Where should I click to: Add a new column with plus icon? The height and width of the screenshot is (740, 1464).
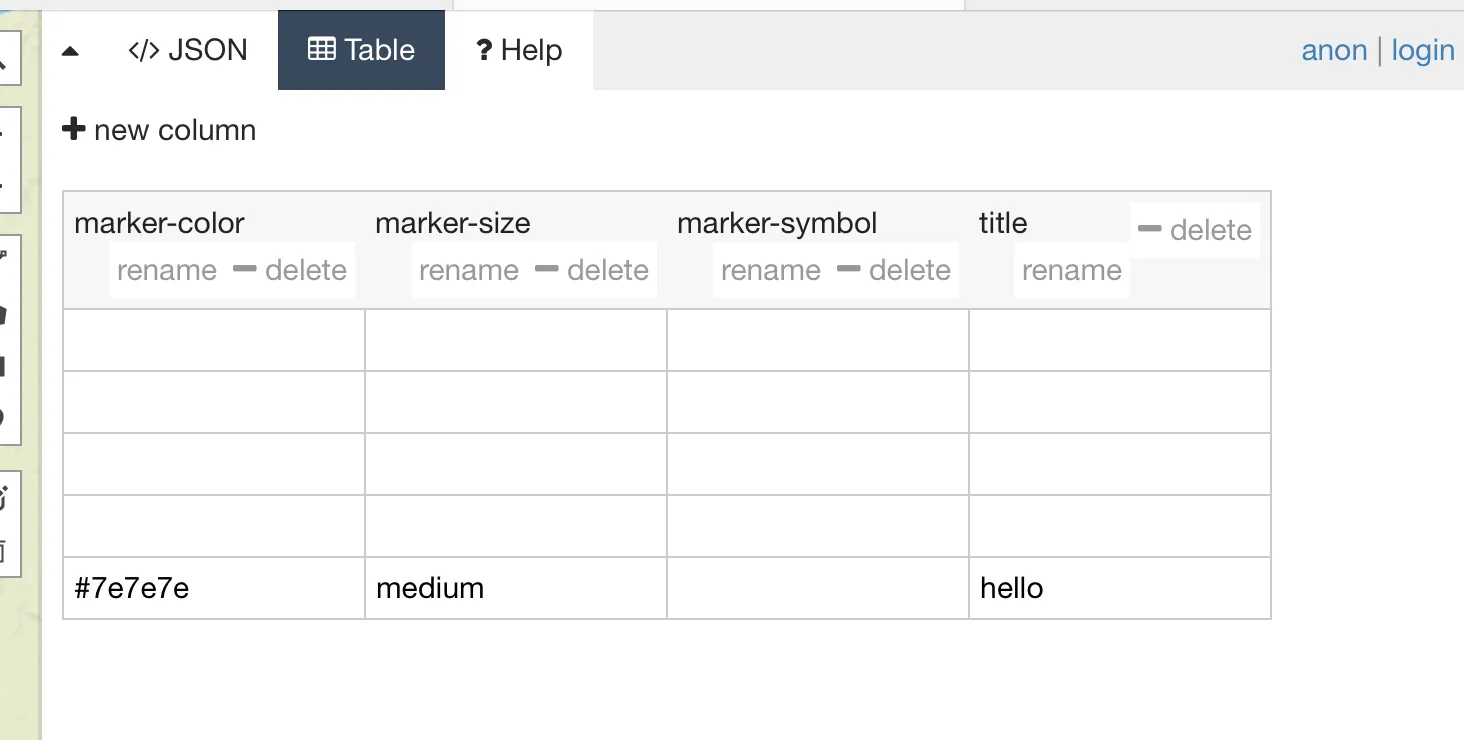[x=159, y=130]
